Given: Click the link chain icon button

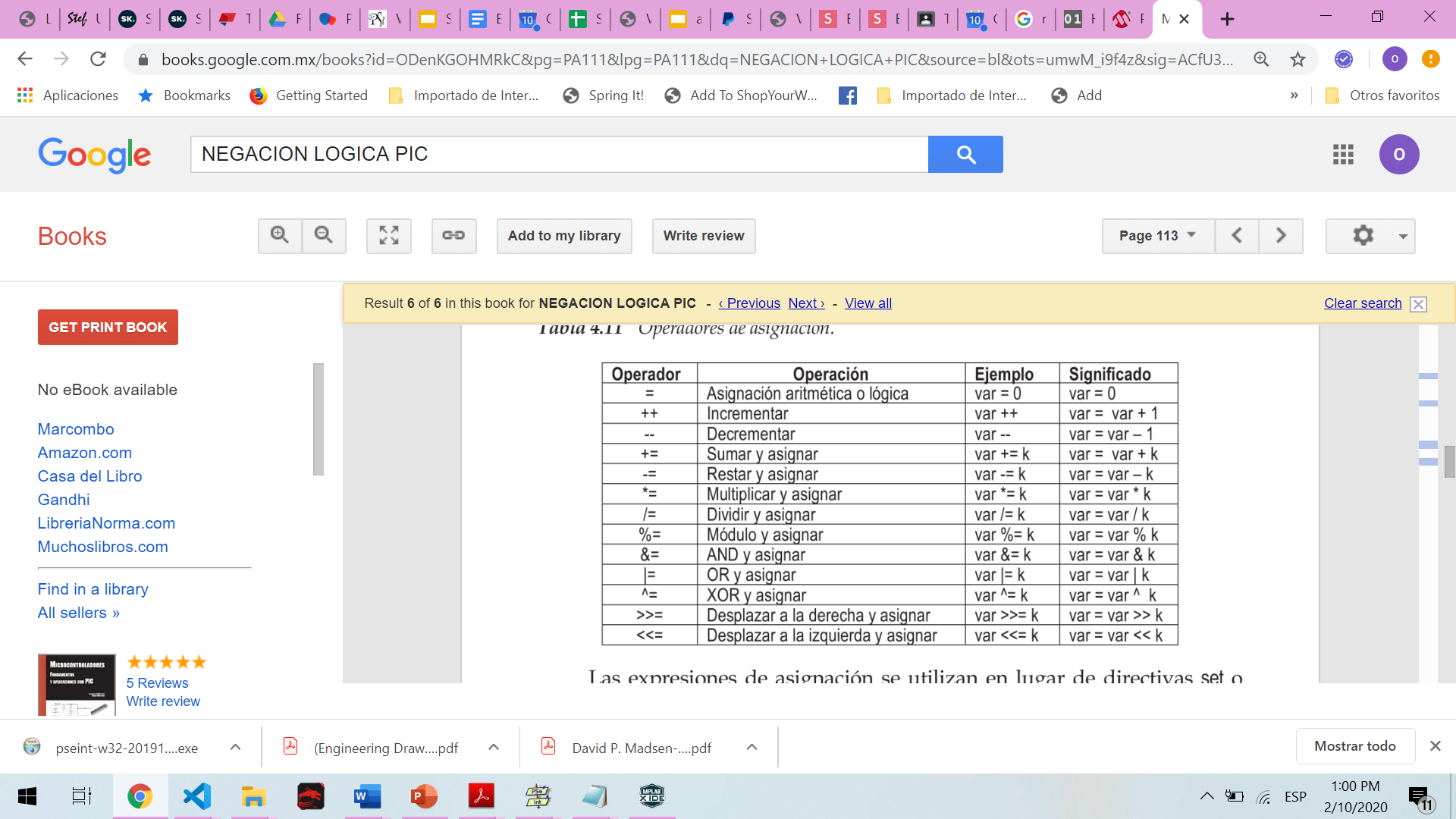Looking at the screenshot, I should 453,236.
